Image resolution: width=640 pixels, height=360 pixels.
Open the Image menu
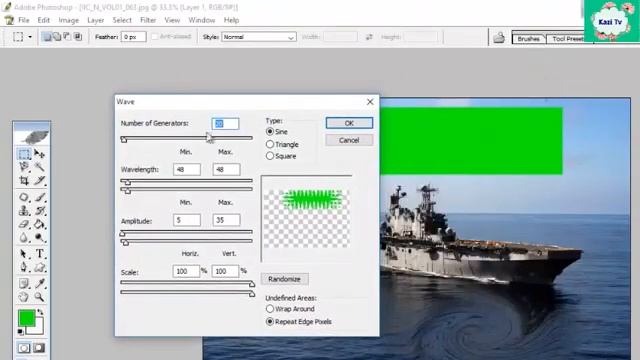(69, 20)
